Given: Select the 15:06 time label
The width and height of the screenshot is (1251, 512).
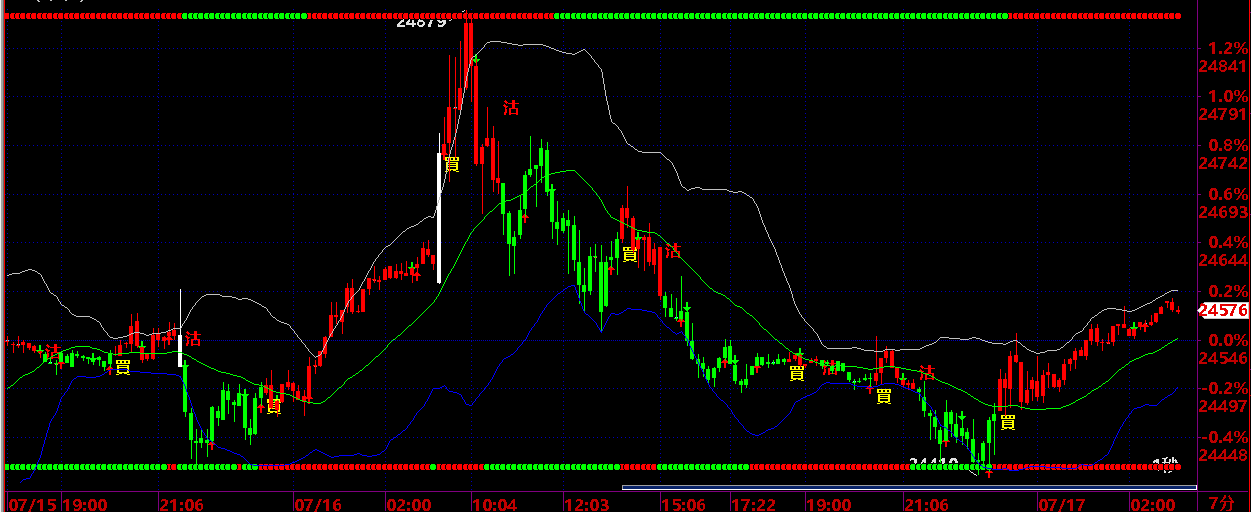Looking at the screenshot, I should click(683, 503).
